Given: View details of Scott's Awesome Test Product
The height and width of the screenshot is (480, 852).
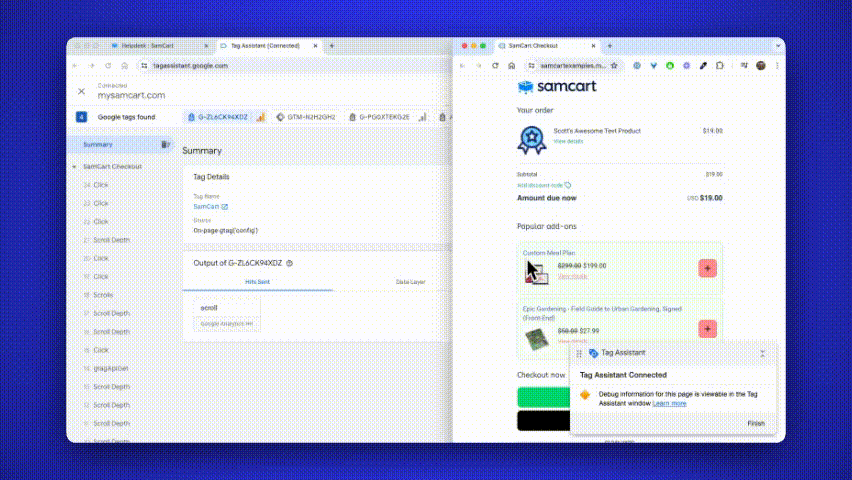Looking at the screenshot, I should pos(568,141).
